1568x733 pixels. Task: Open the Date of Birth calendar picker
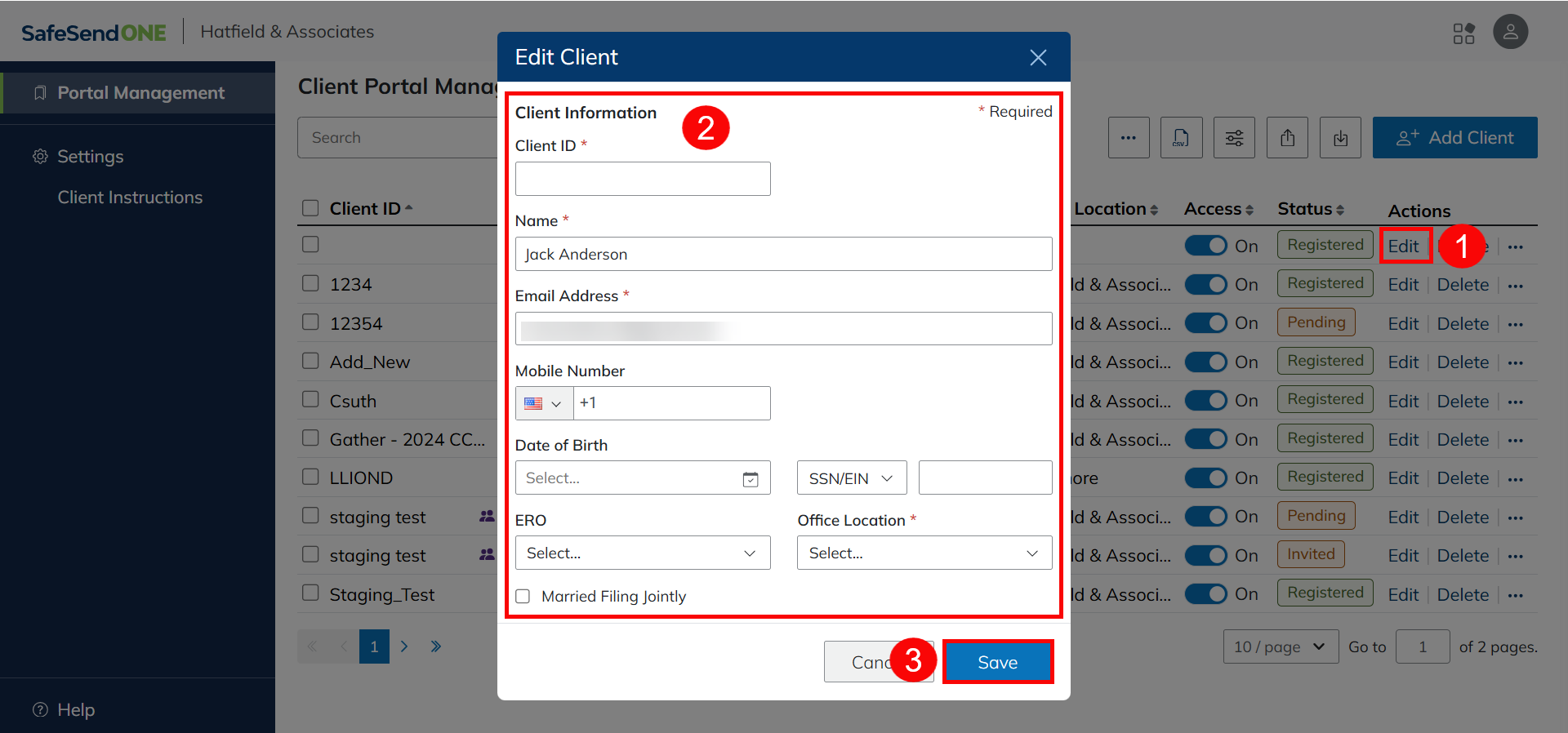coord(750,479)
